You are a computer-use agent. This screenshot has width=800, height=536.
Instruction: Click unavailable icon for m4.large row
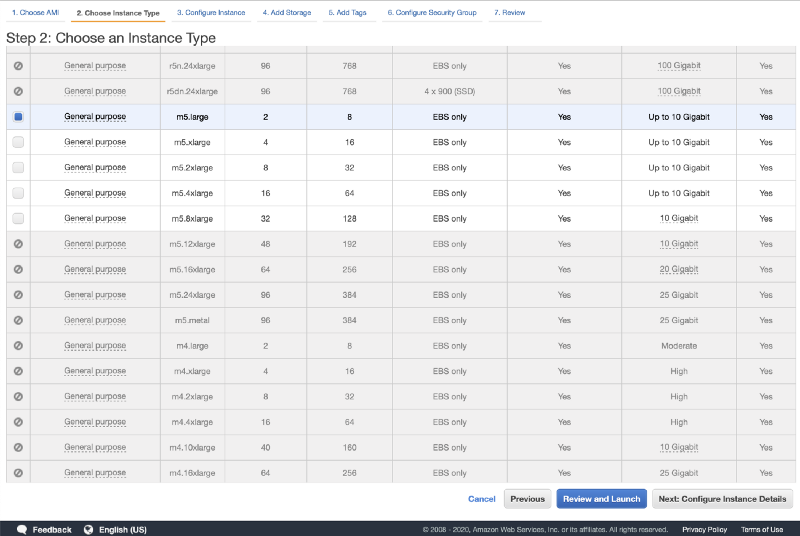click(18, 346)
